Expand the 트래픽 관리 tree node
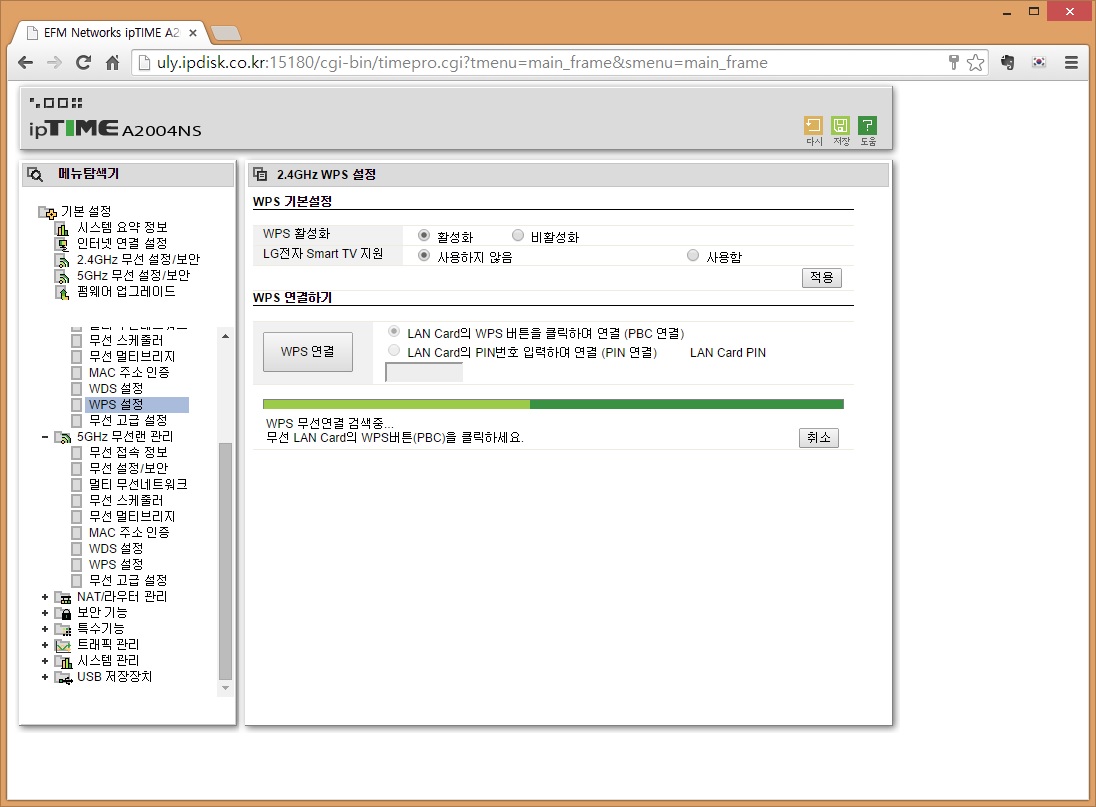 pyautogui.click(x=45, y=646)
